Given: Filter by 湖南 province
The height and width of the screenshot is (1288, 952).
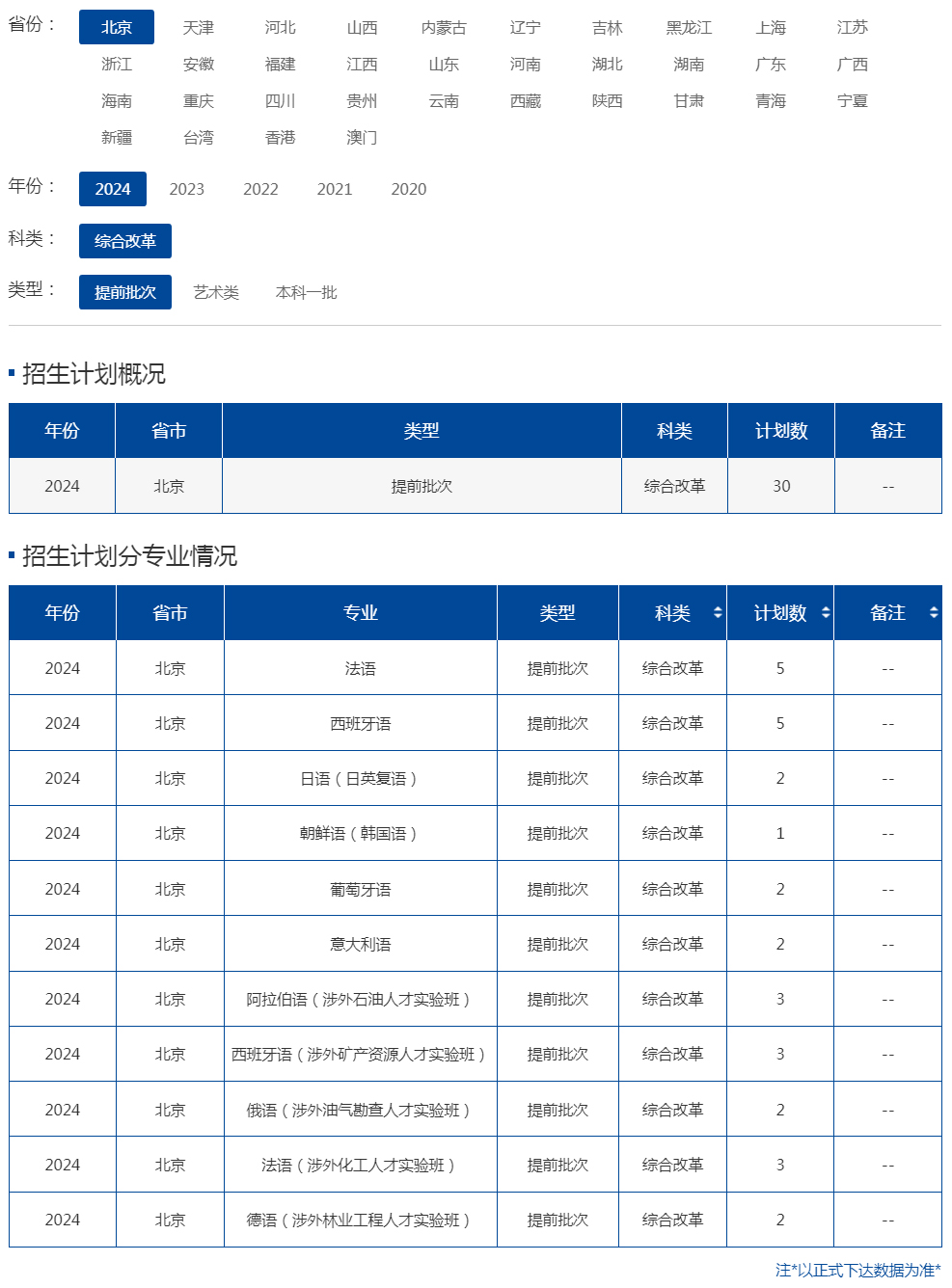Looking at the screenshot, I should 689,64.
